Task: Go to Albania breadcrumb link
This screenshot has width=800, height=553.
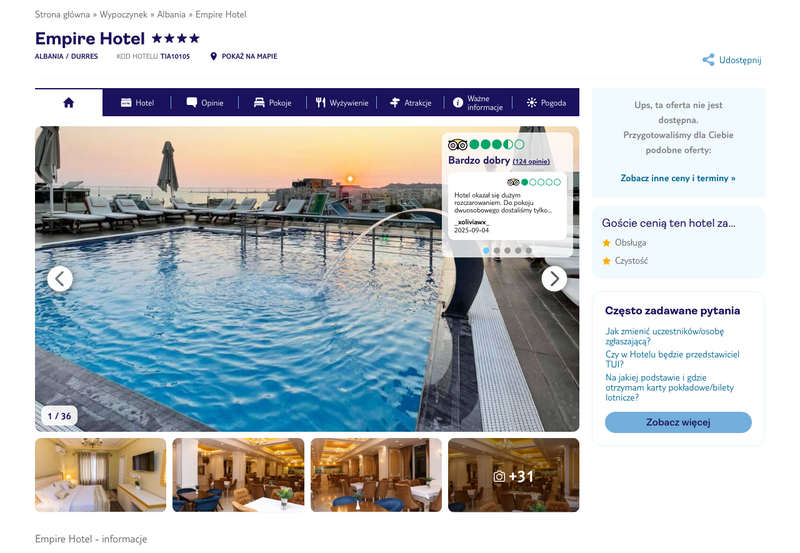Action: pos(171,14)
